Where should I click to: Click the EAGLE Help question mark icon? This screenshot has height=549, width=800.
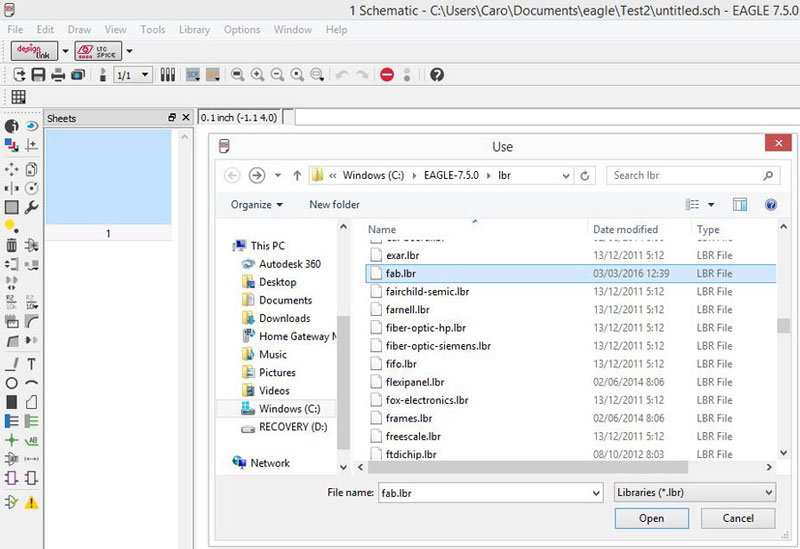click(x=437, y=75)
